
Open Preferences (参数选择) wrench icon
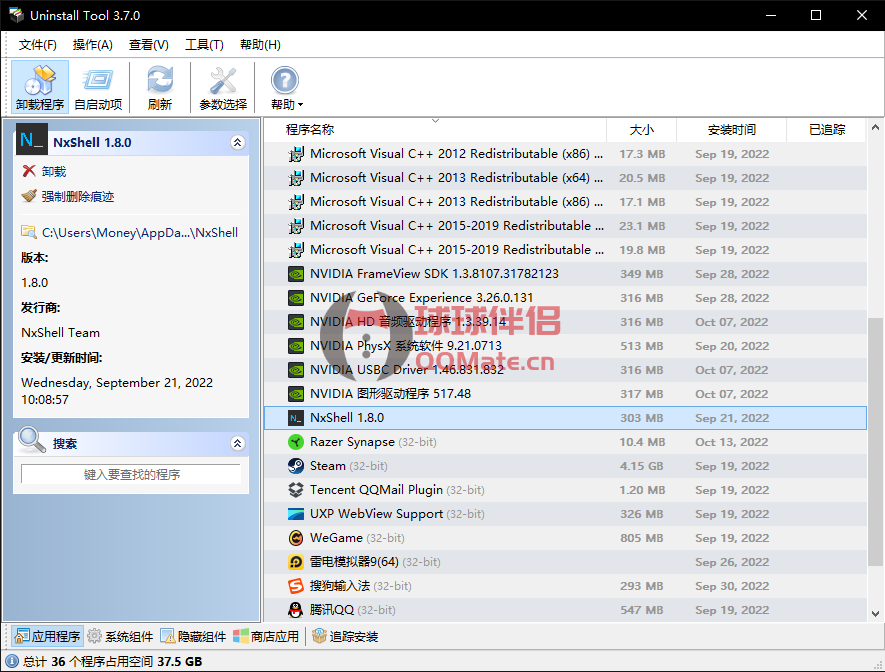[222, 87]
